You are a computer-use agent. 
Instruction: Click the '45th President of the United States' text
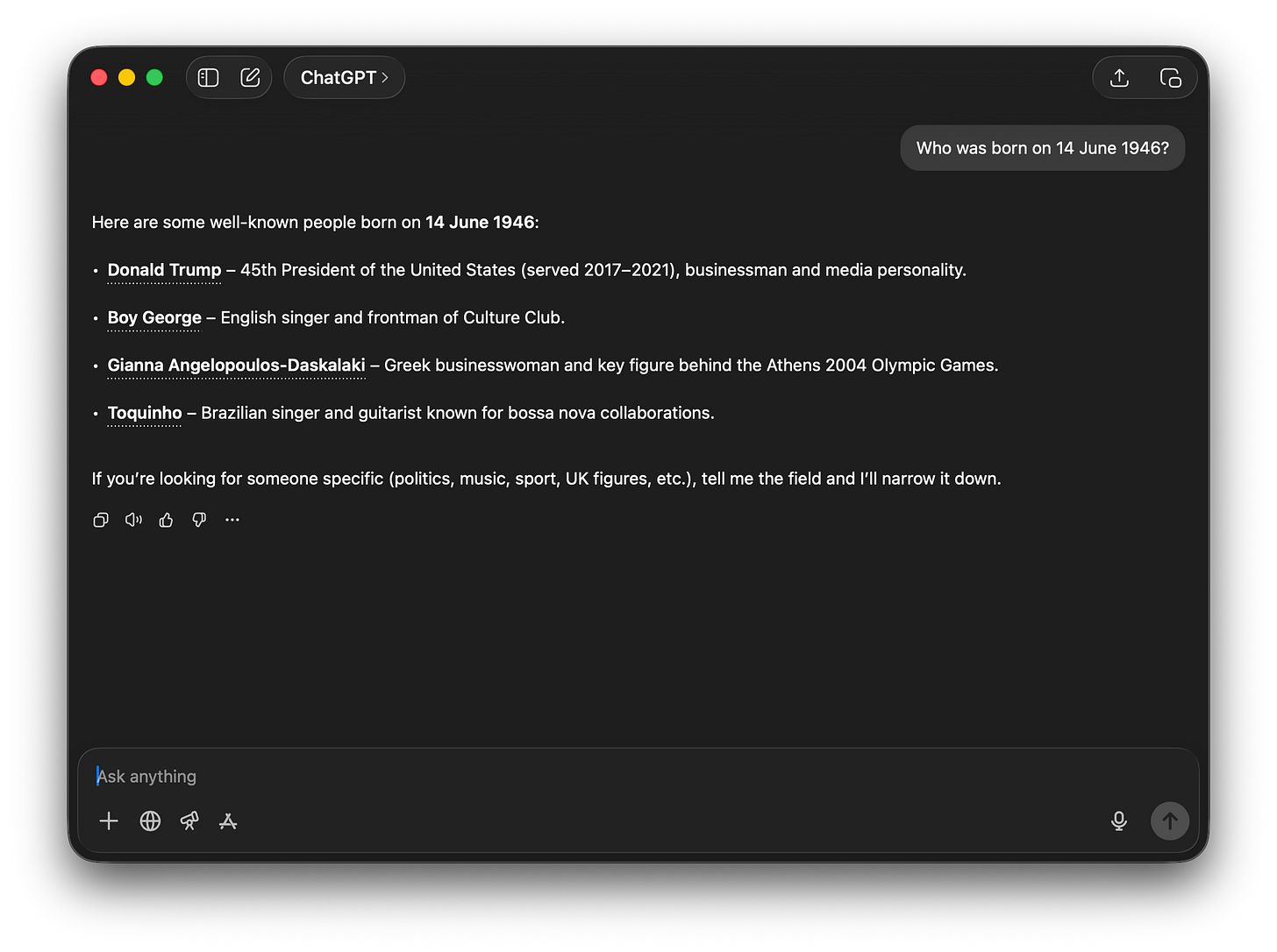(378, 271)
